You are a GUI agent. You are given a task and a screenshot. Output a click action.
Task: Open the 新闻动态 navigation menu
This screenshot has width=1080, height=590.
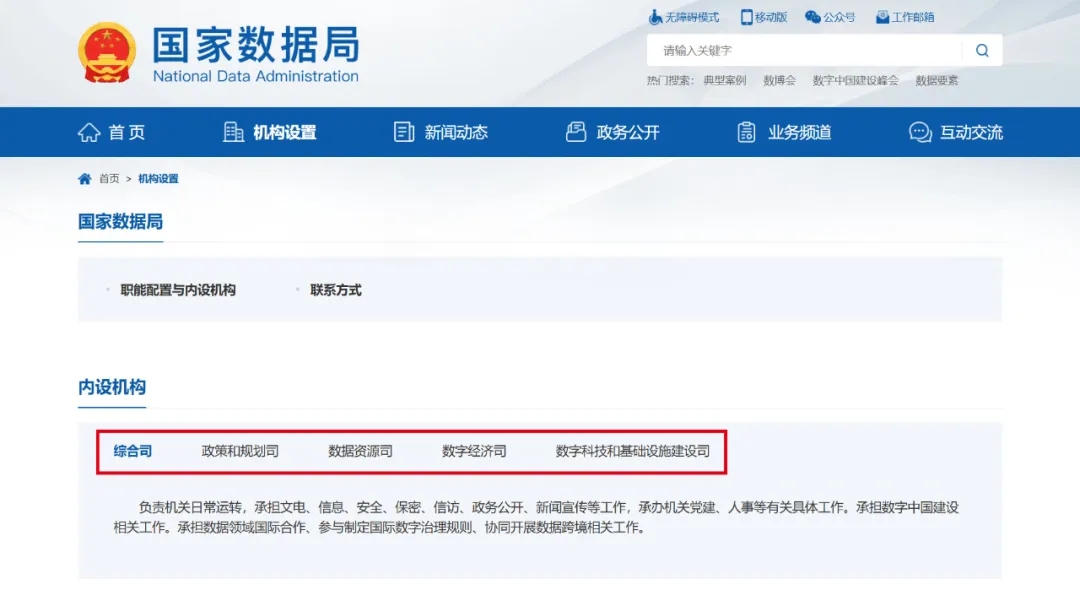tap(441, 132)
